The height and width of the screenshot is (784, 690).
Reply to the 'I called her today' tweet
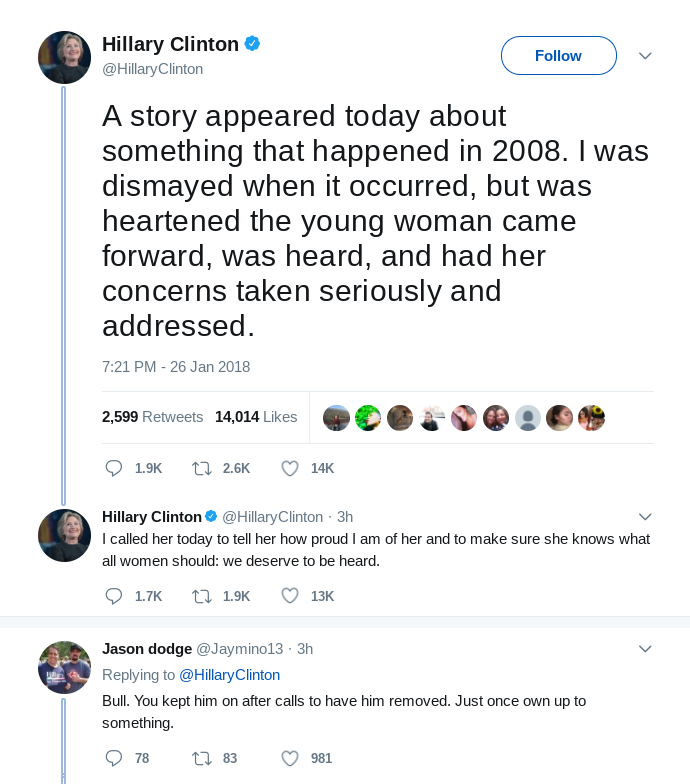(x=114, y=596)
